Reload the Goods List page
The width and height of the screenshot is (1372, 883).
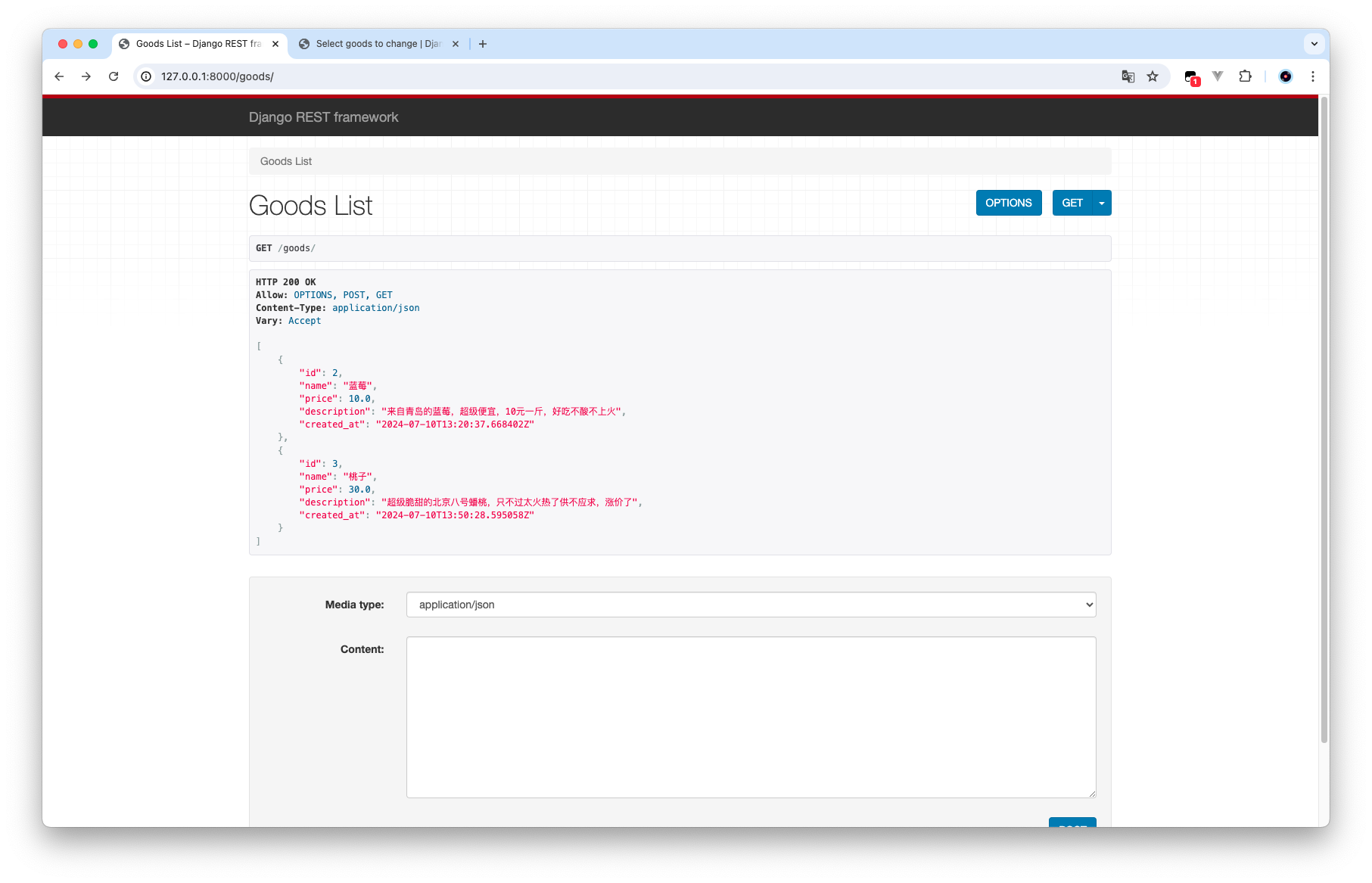coord(114,76)
